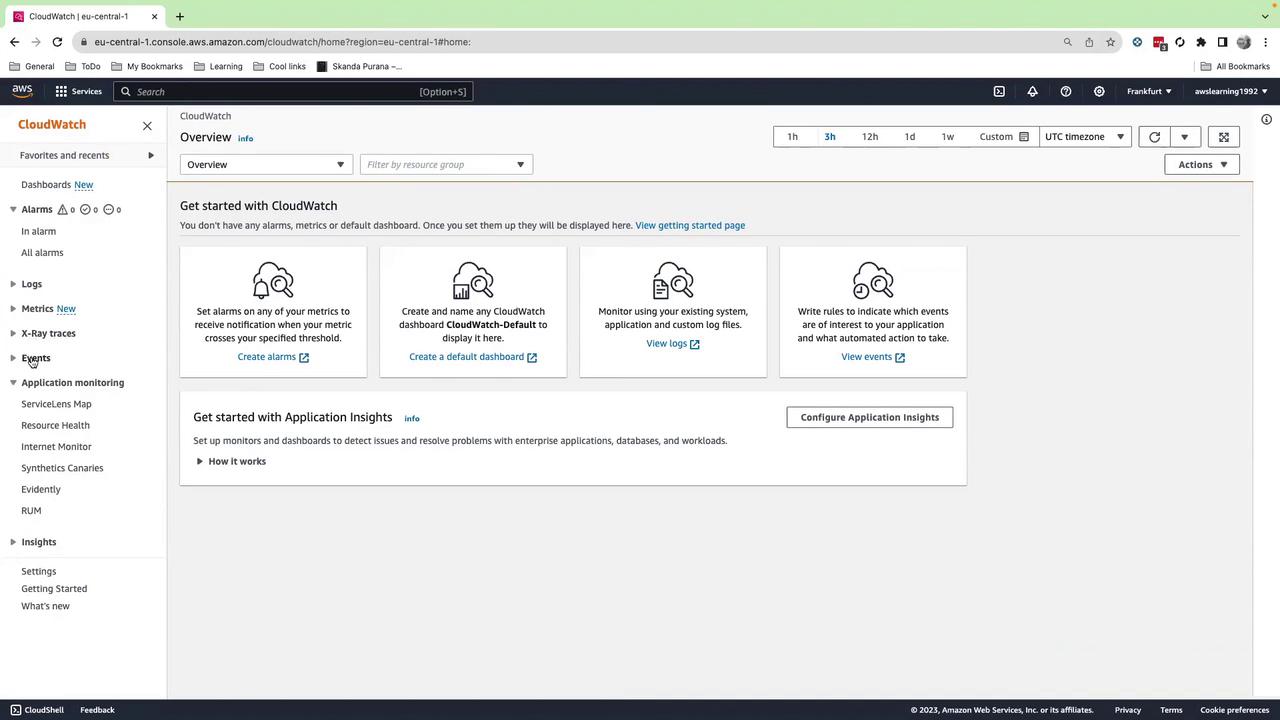This screenshot has width=1280, height=720.
Task: Select the 12h time range
Action: (870, 137)
